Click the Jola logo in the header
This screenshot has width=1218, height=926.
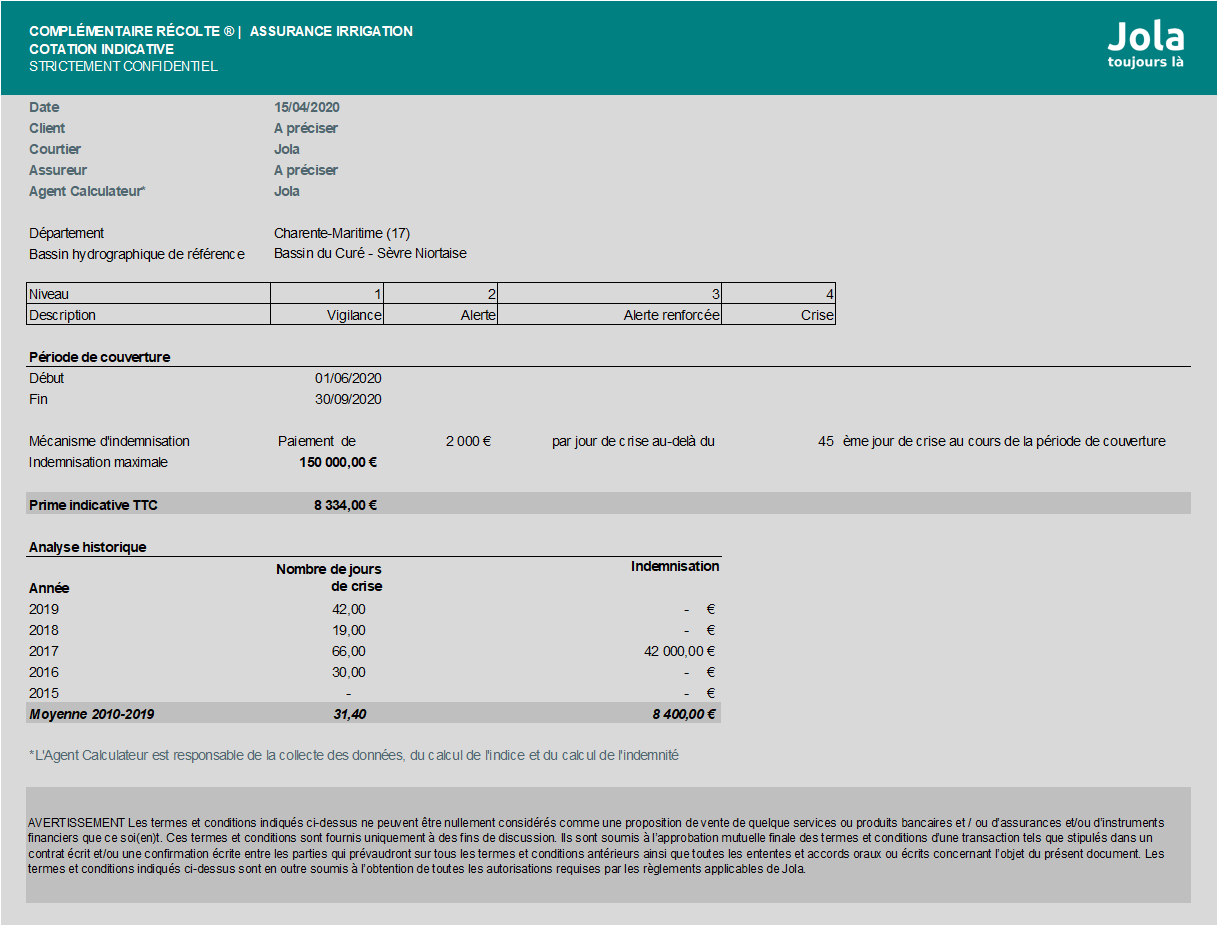[x=1146, y=46]
